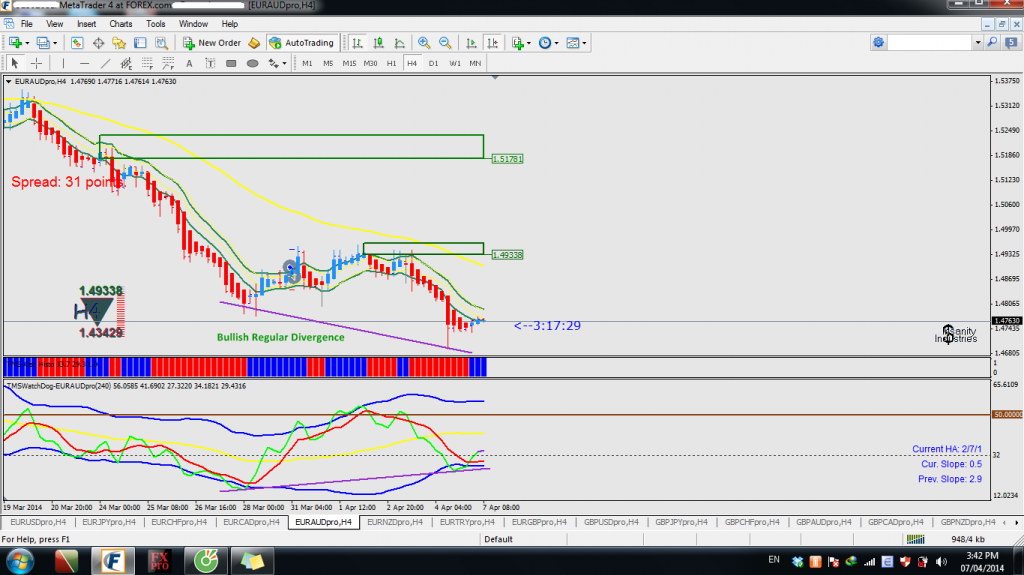Open the Strategy Tester icon
Image resolution: width=1024 pixels, height=575 pixels.
[161, 42]
